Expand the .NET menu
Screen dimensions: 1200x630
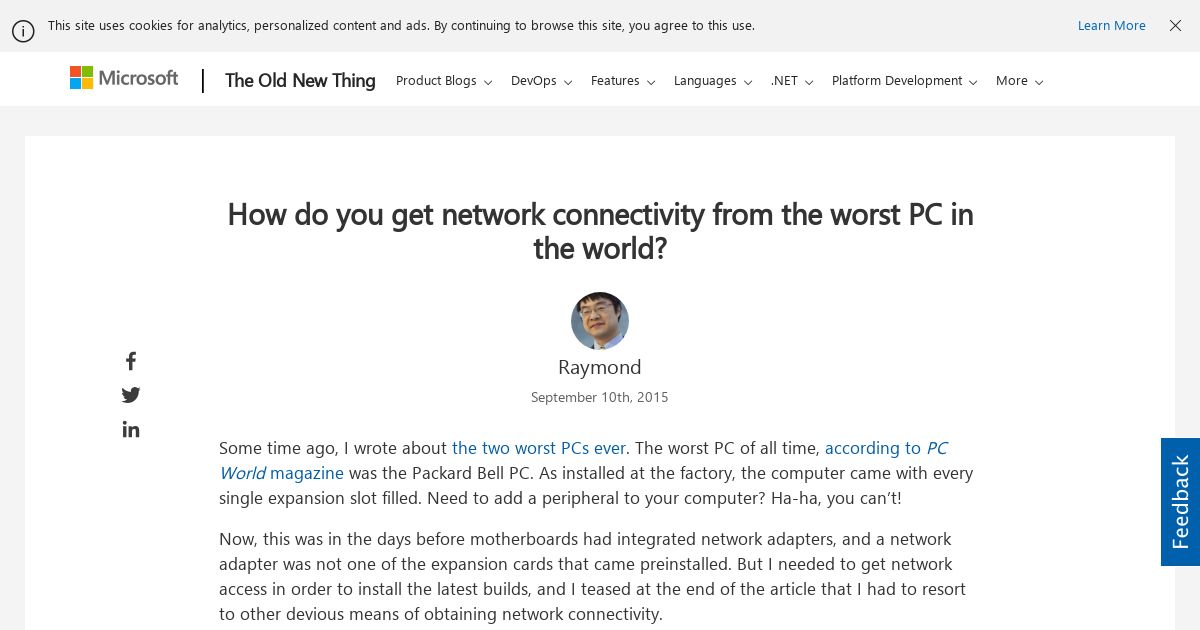point(792,81)
